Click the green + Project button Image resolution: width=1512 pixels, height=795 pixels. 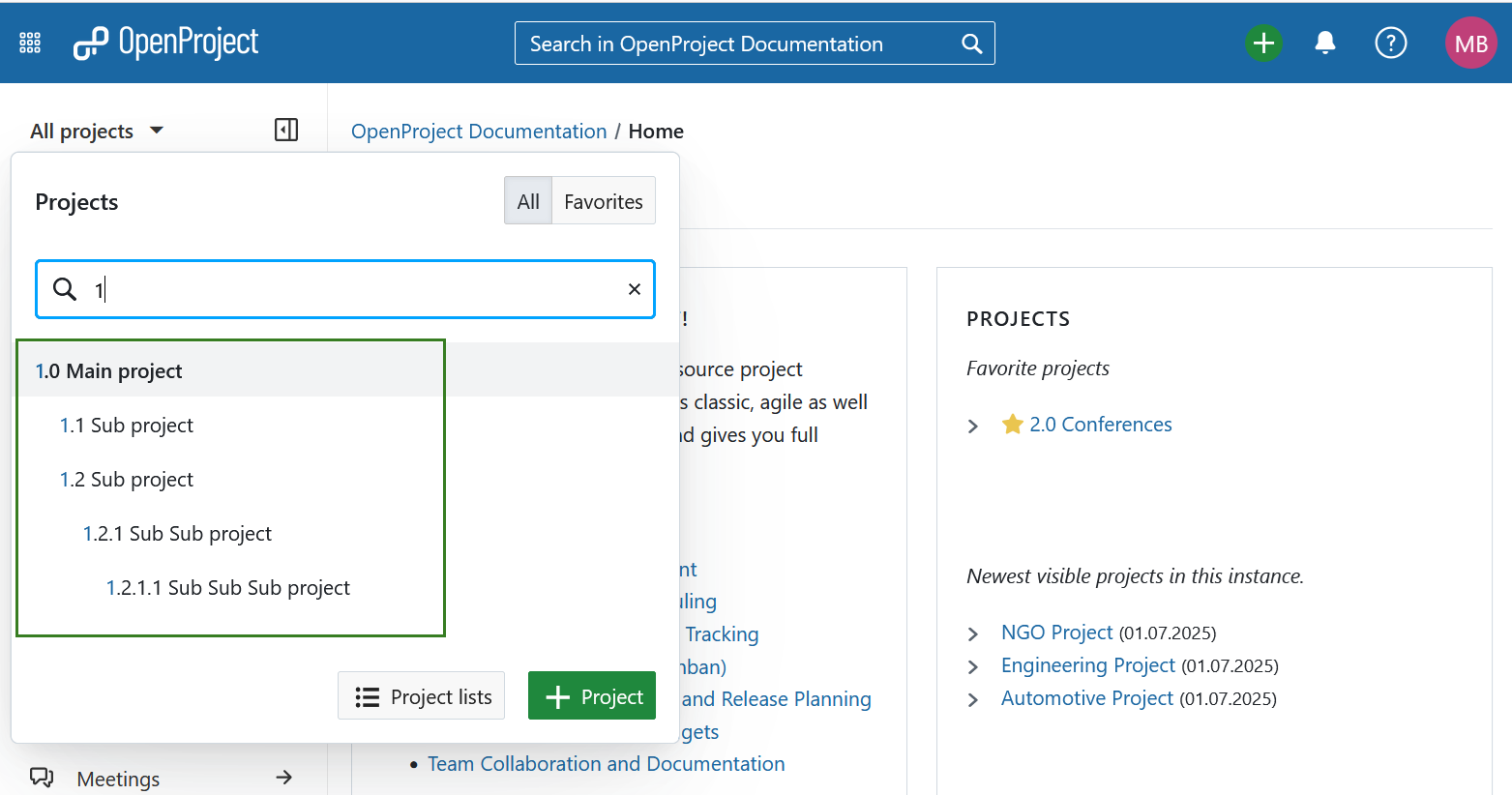(x=592, y=696)
